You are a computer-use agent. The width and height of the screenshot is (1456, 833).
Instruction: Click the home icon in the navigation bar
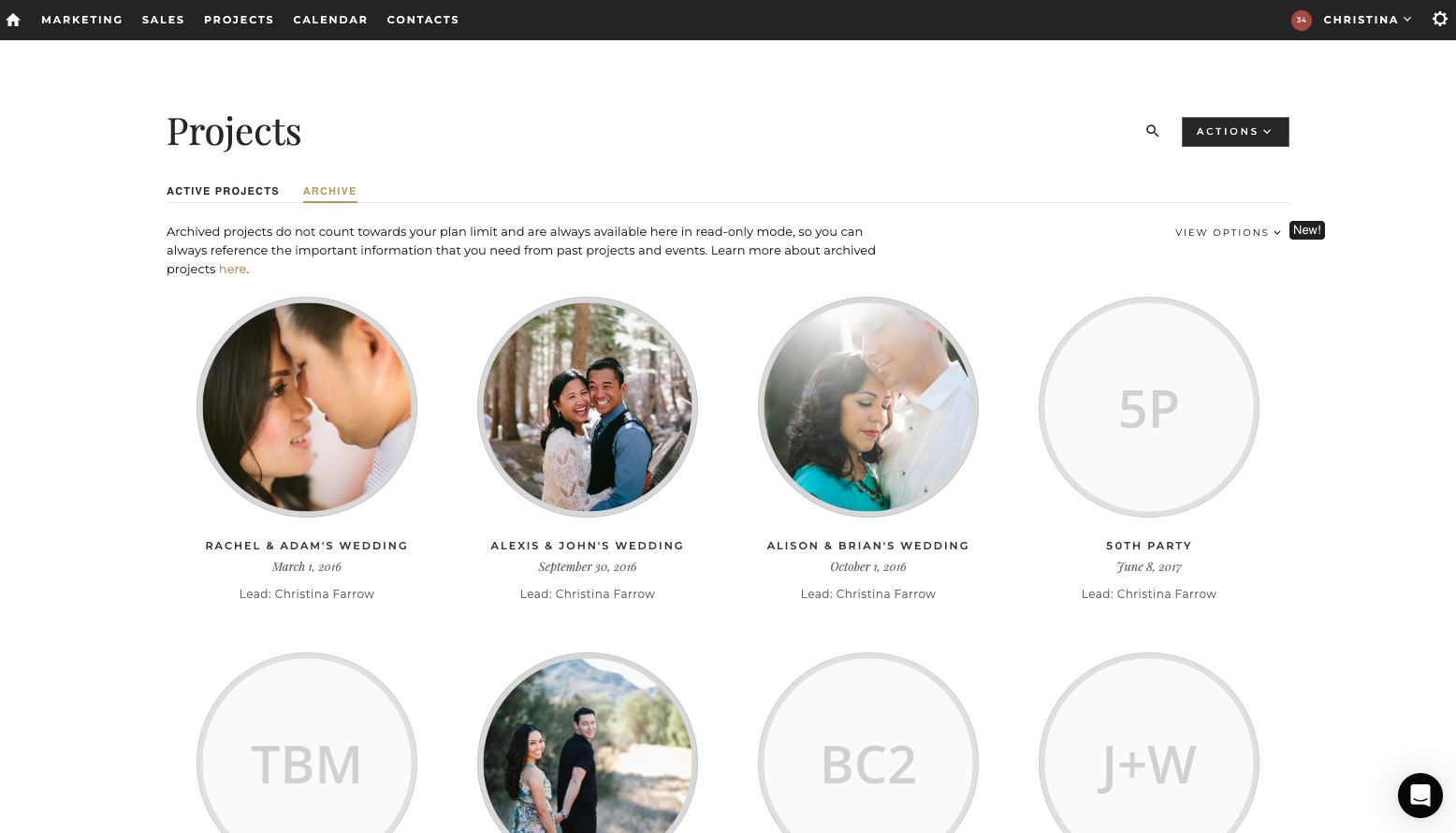(x=13, y=20)
